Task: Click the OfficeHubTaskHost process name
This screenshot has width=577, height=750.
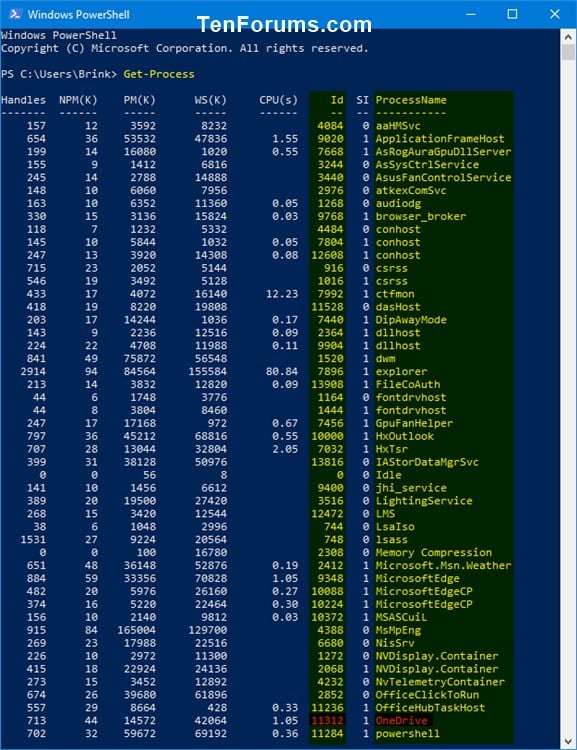Action: 430,707
